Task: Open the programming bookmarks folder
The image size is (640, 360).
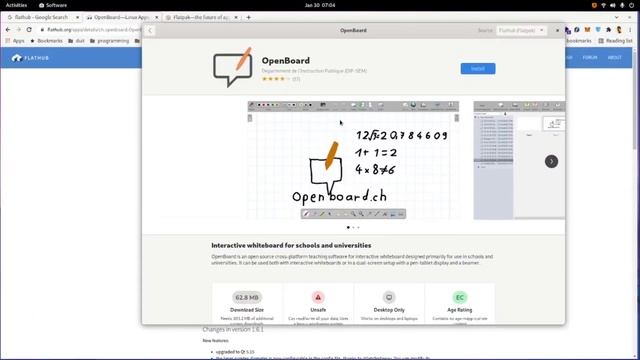Action: click(109, 41)
